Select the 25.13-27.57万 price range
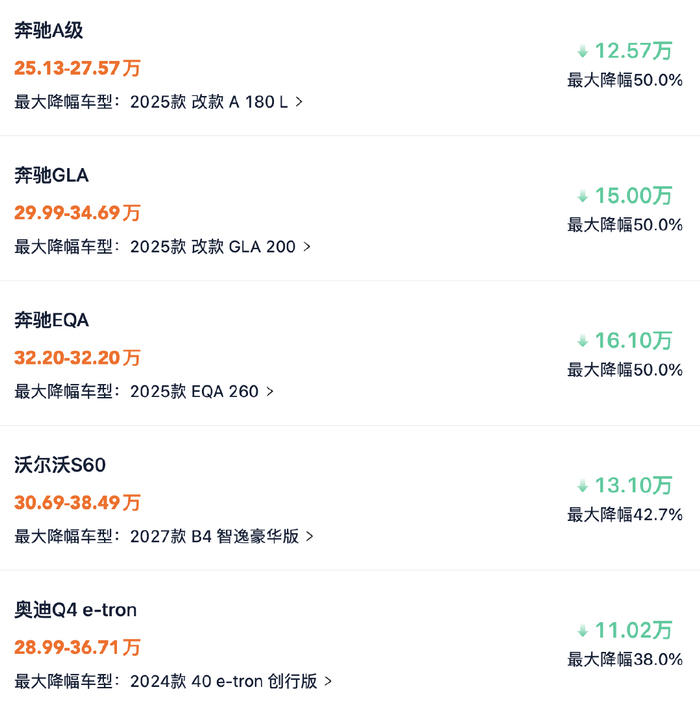The image size is (700, 709). click(77, 68)
